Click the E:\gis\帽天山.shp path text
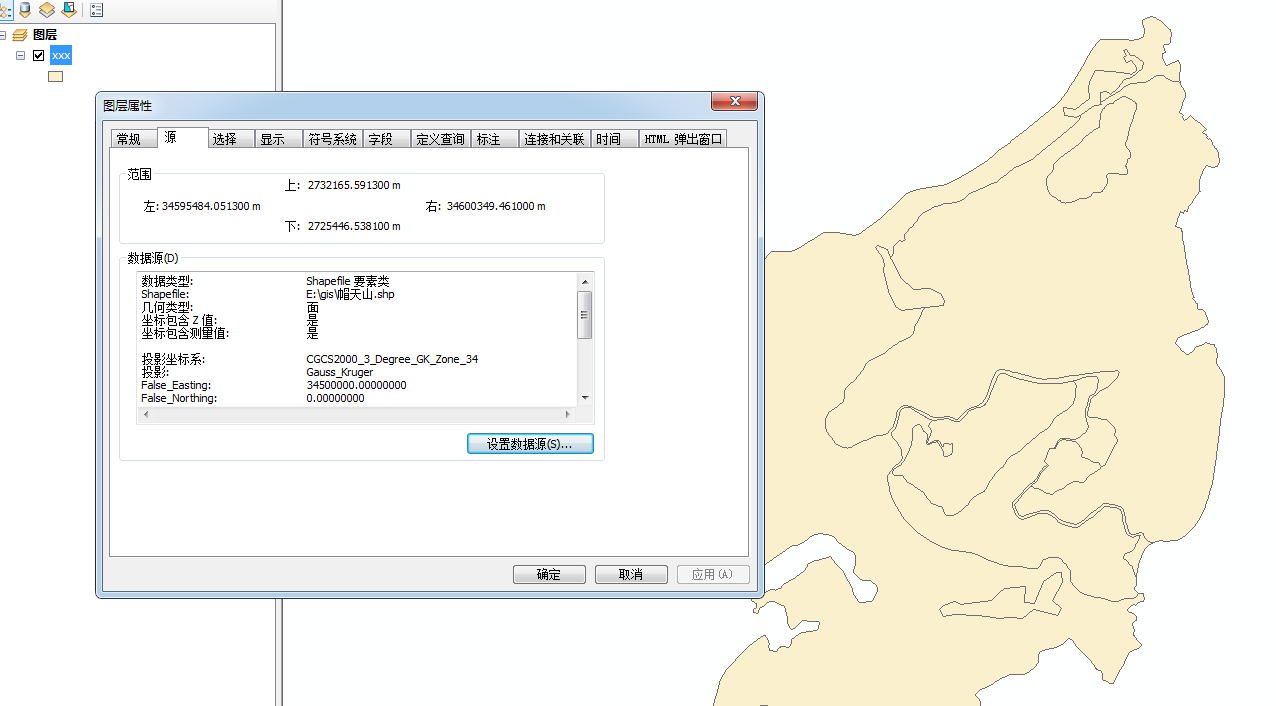Viewport: 1276px width, 706px height. [x=350, y=295]
